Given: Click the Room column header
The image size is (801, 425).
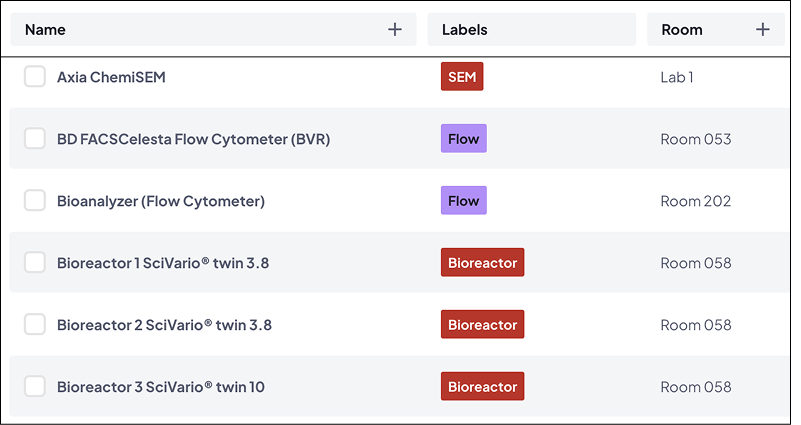Looking at the screenshot, I should 682,30.
